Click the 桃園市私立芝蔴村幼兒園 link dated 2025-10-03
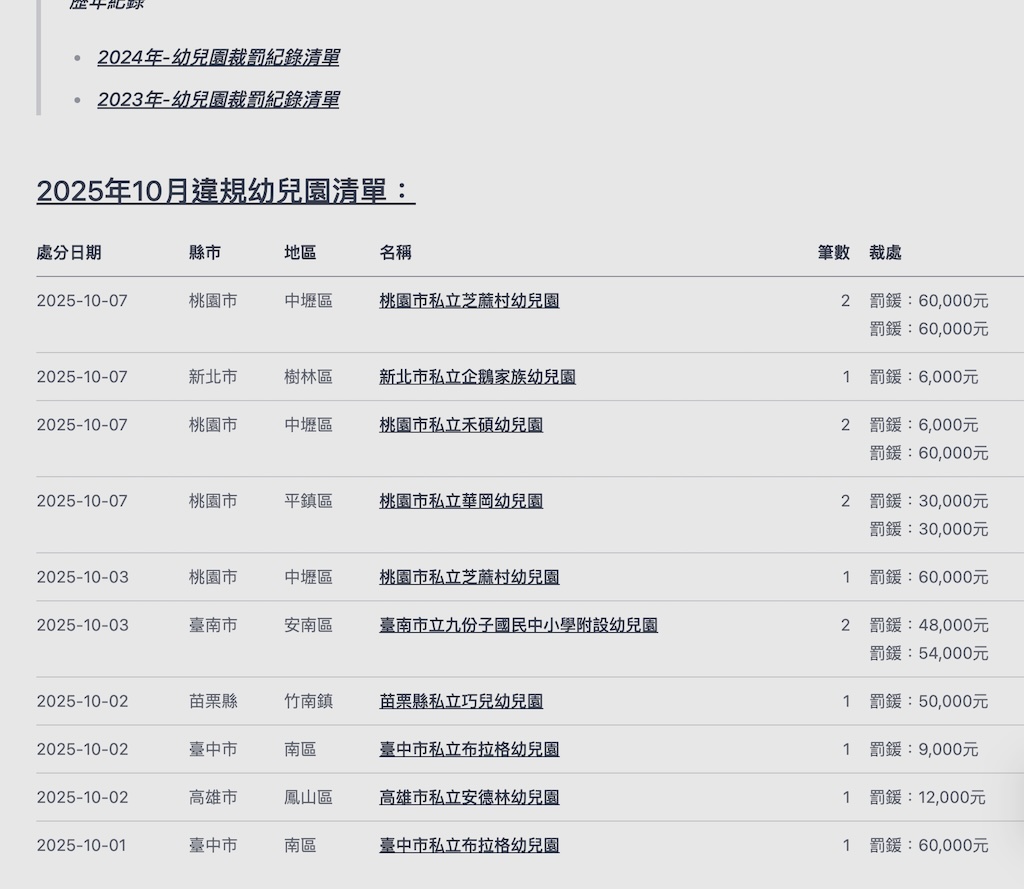This screenshot has width=1024, height=889. [x=468, y=577]
